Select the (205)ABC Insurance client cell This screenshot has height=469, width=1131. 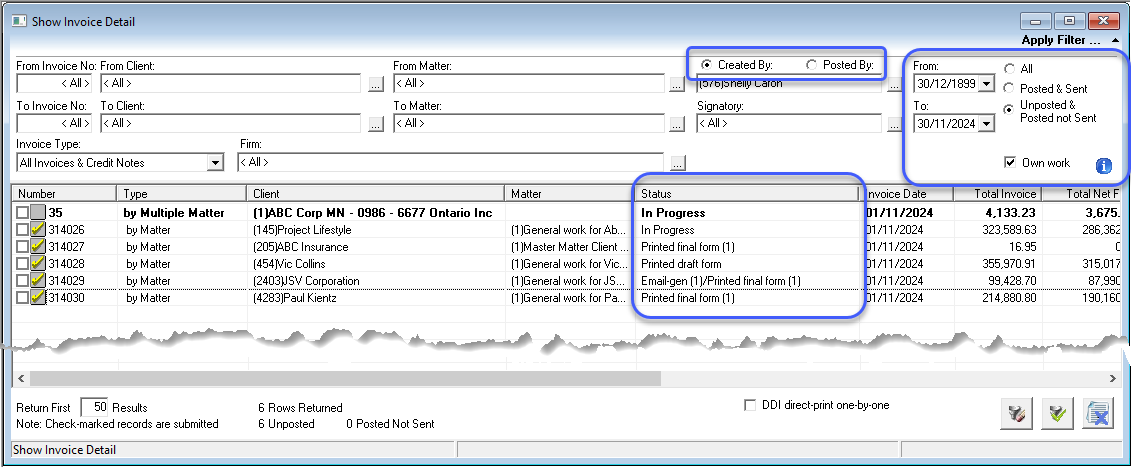coord(376,247)
